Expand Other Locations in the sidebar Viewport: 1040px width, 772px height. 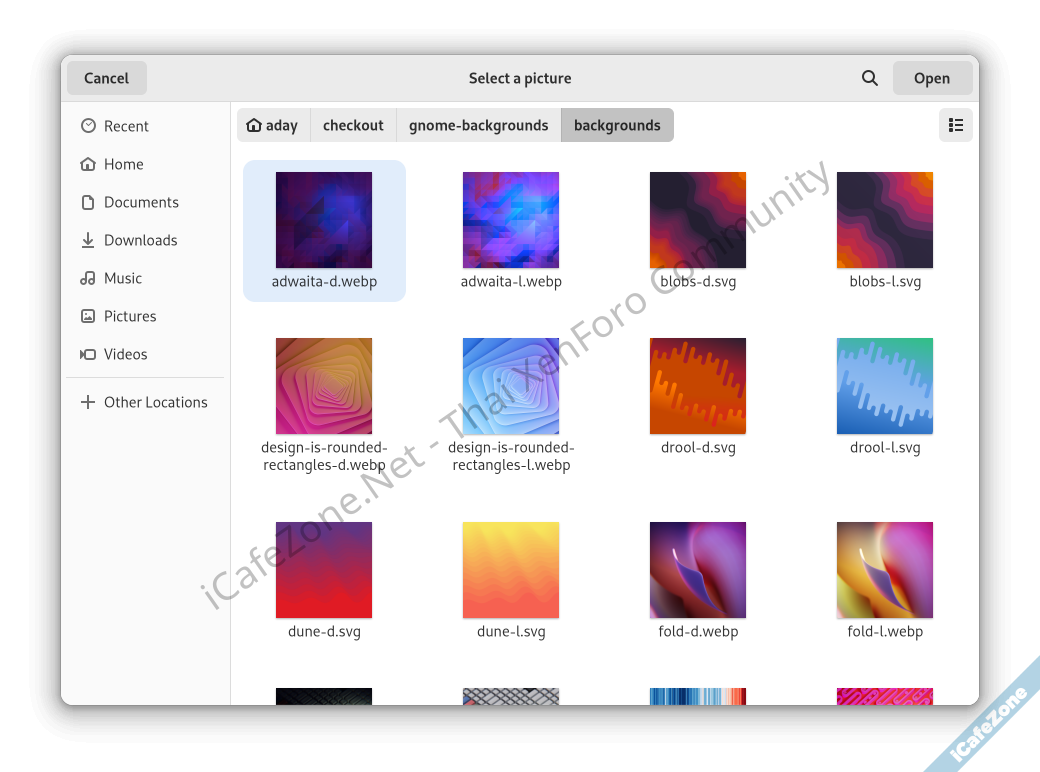155,402
